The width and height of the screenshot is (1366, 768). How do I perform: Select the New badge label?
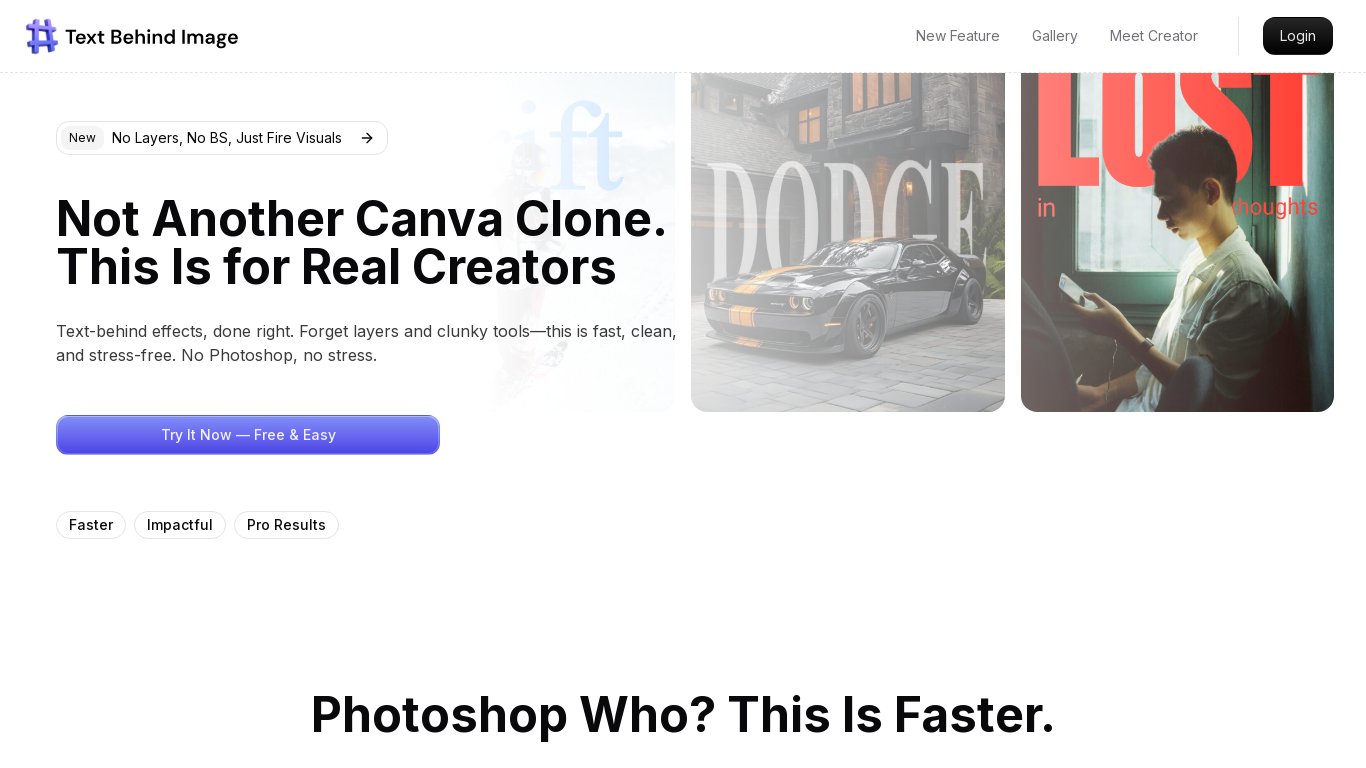82,138
